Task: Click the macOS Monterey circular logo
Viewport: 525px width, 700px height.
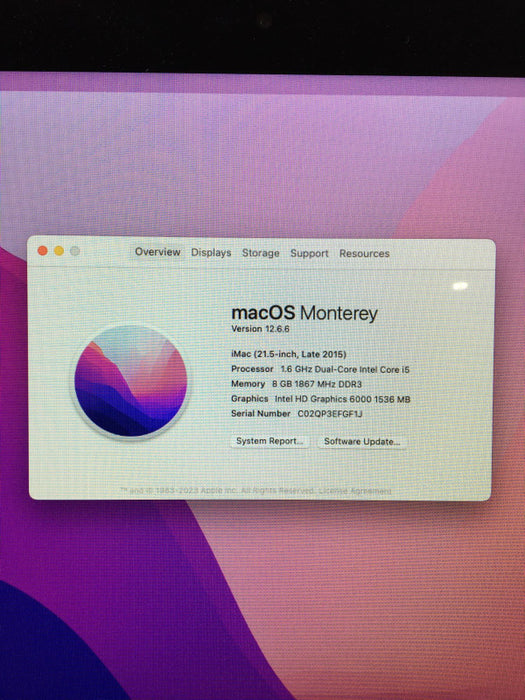Action: 130,381
